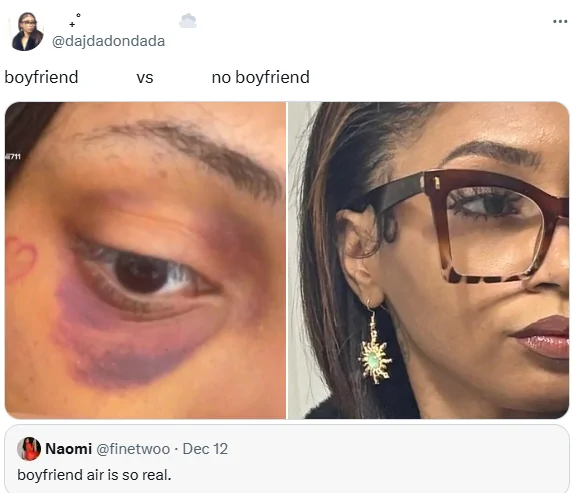Open the Dec 12 timestamp link
The width and height of the screenshot is (573, 493).
205,449
